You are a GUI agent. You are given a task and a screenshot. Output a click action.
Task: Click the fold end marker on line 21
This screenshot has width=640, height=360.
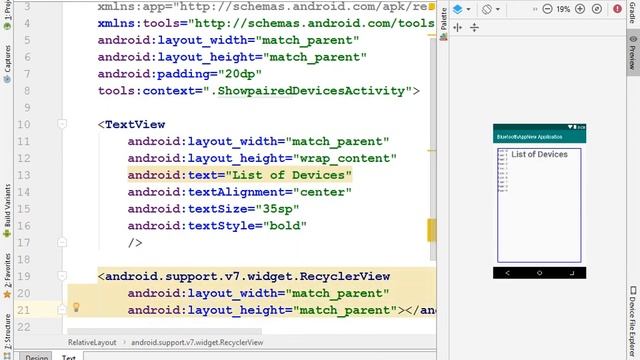tap(62, 310)
